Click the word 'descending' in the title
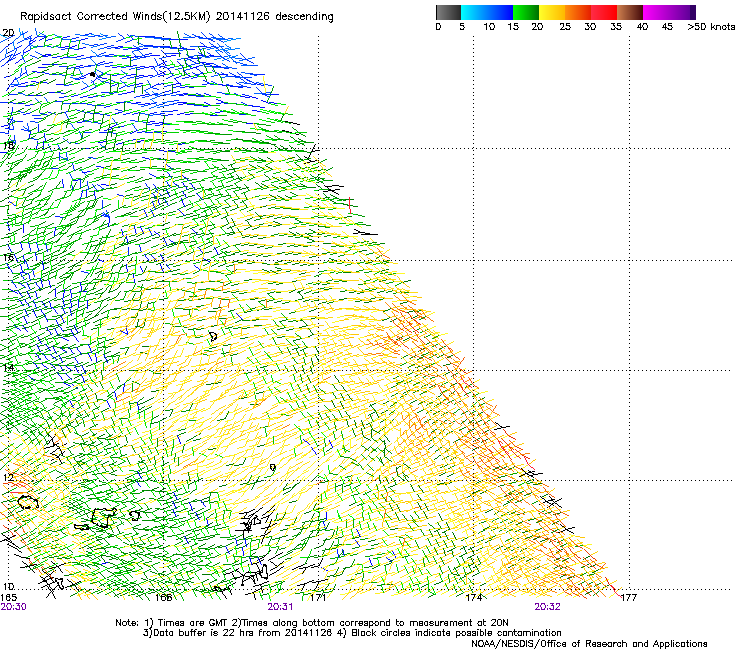Image resolution: width=740 pixels, height=650 pixels. pyautogui.click(x=304, y=17)
